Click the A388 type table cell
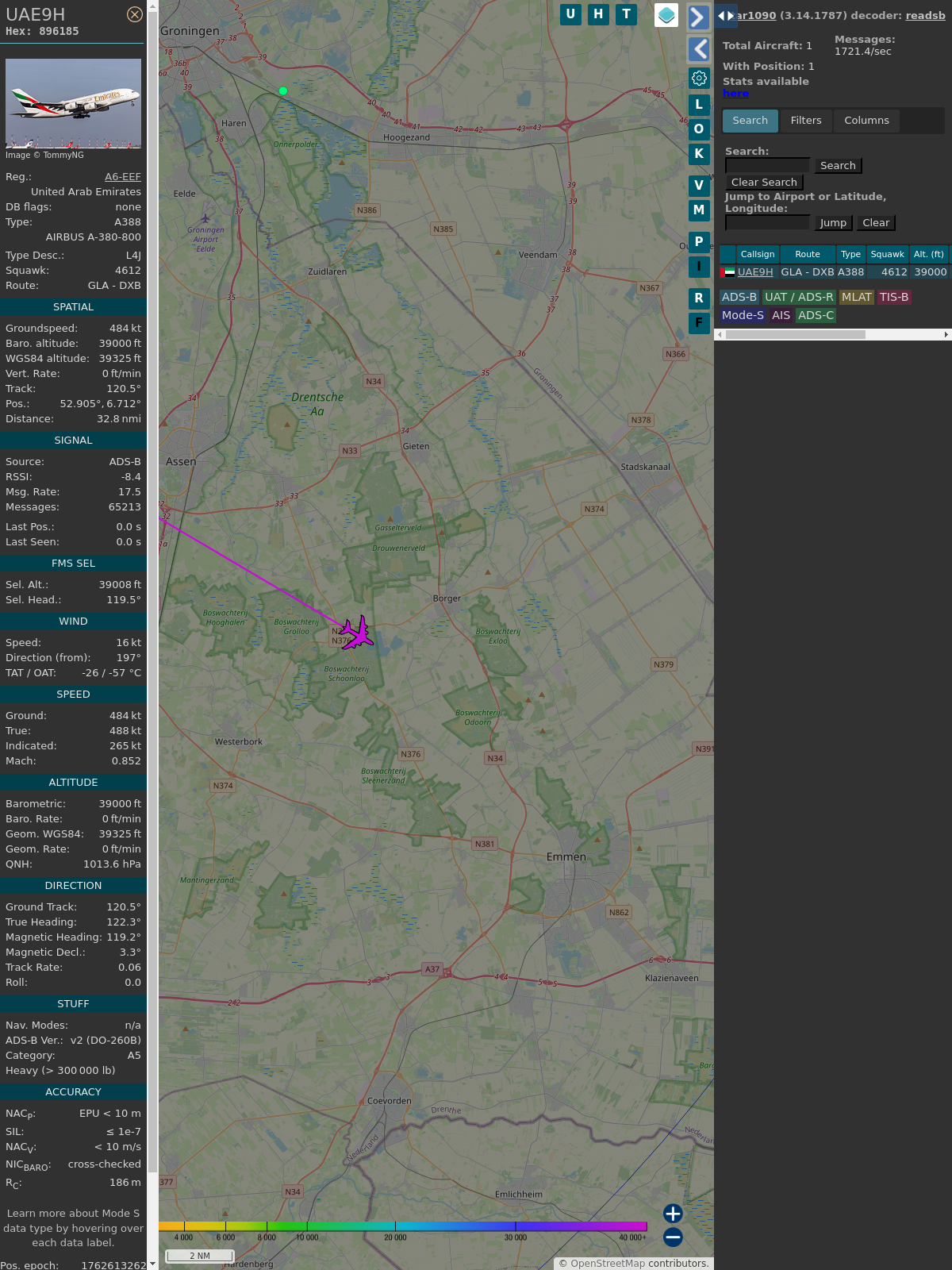 [851, 272]
